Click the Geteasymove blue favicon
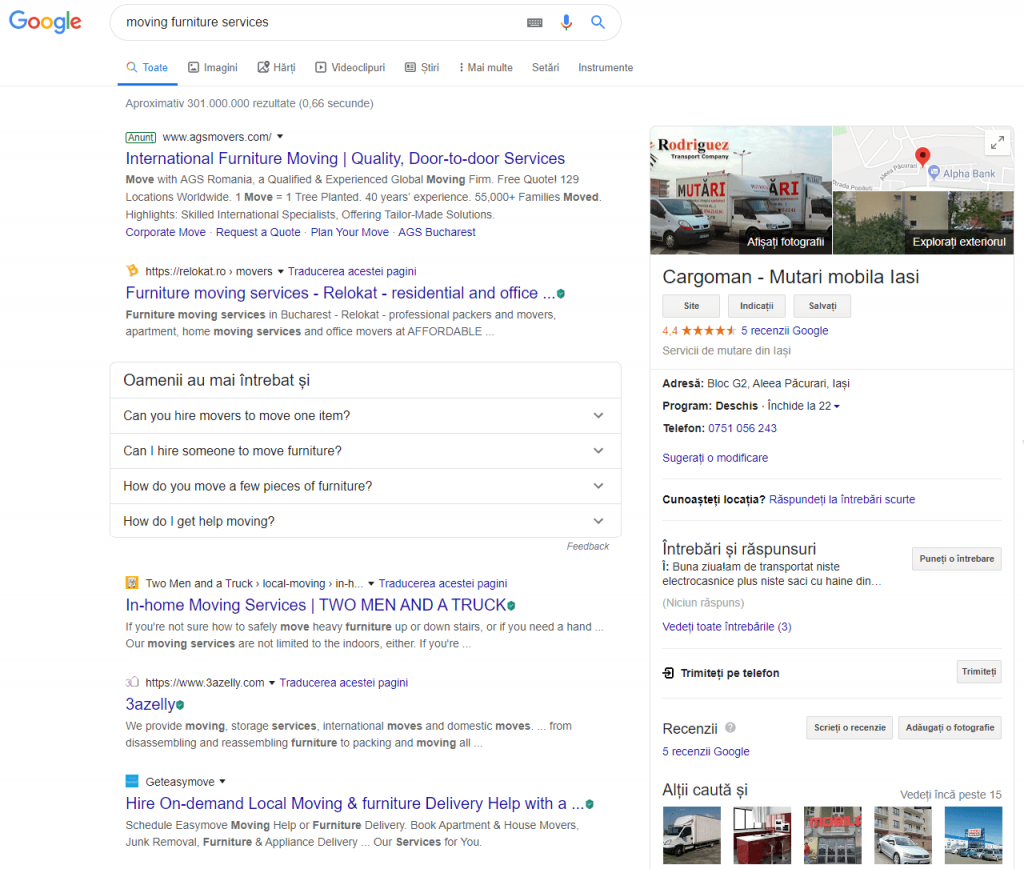 coord(132,782)
